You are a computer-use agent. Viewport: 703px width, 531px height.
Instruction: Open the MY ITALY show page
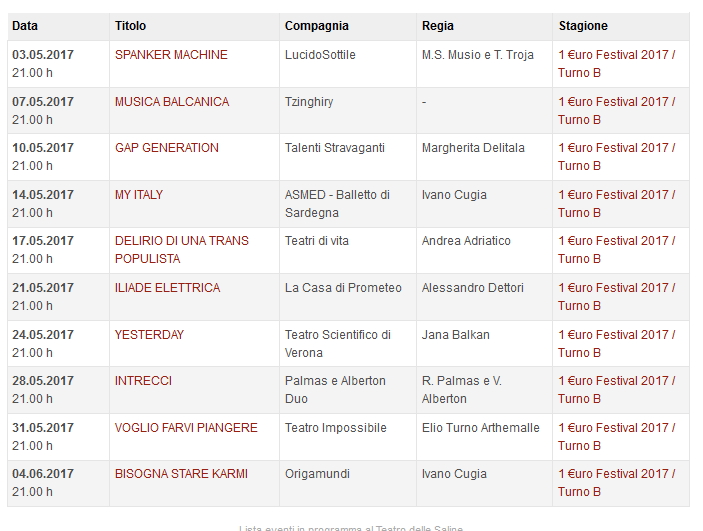139,195
